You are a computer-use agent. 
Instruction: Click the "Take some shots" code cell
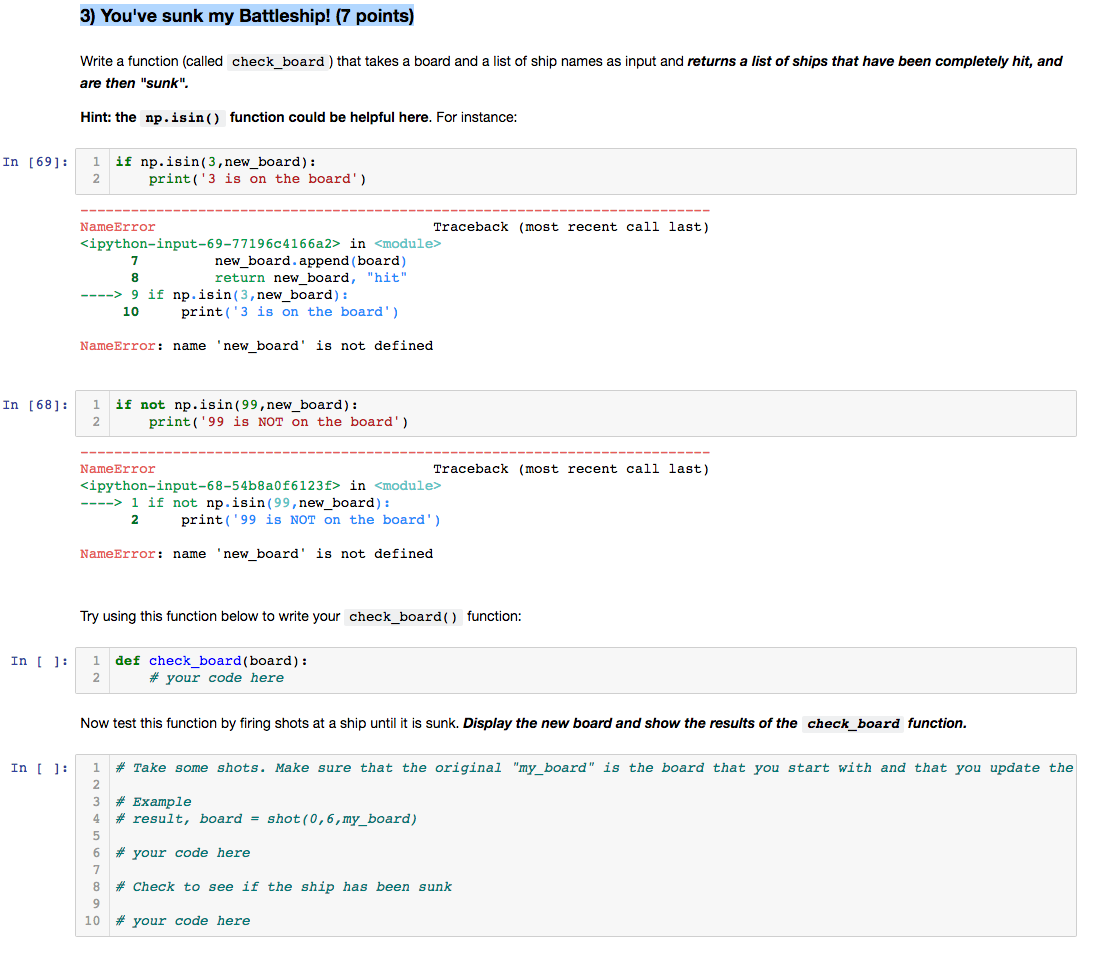coord(575,846)
